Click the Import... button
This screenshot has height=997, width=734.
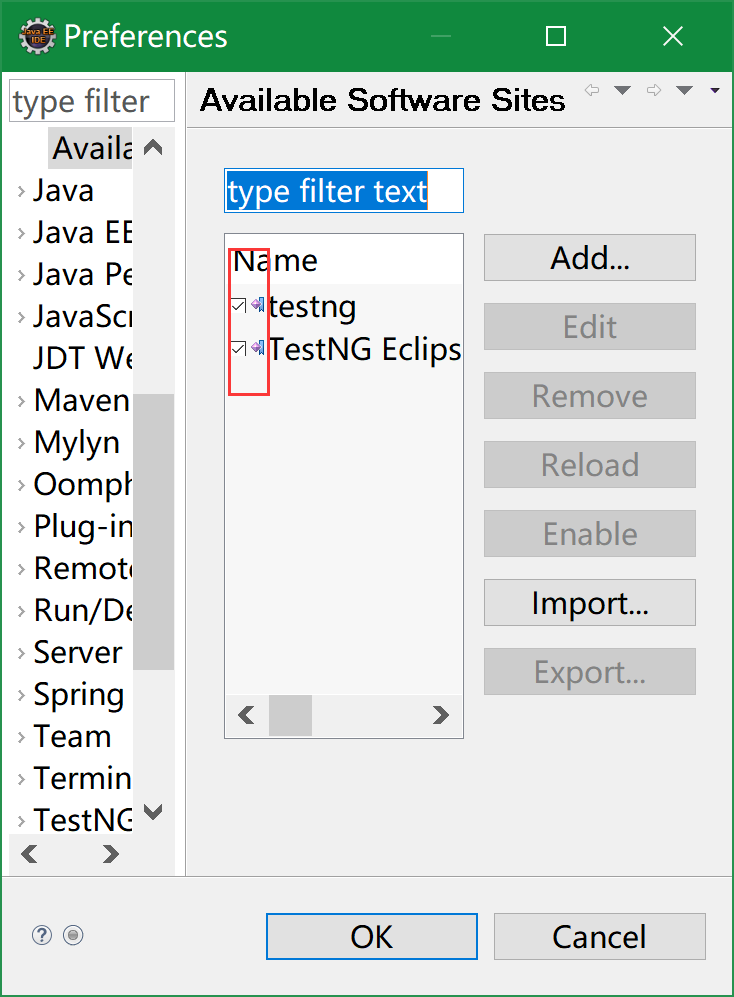point(590,602)
